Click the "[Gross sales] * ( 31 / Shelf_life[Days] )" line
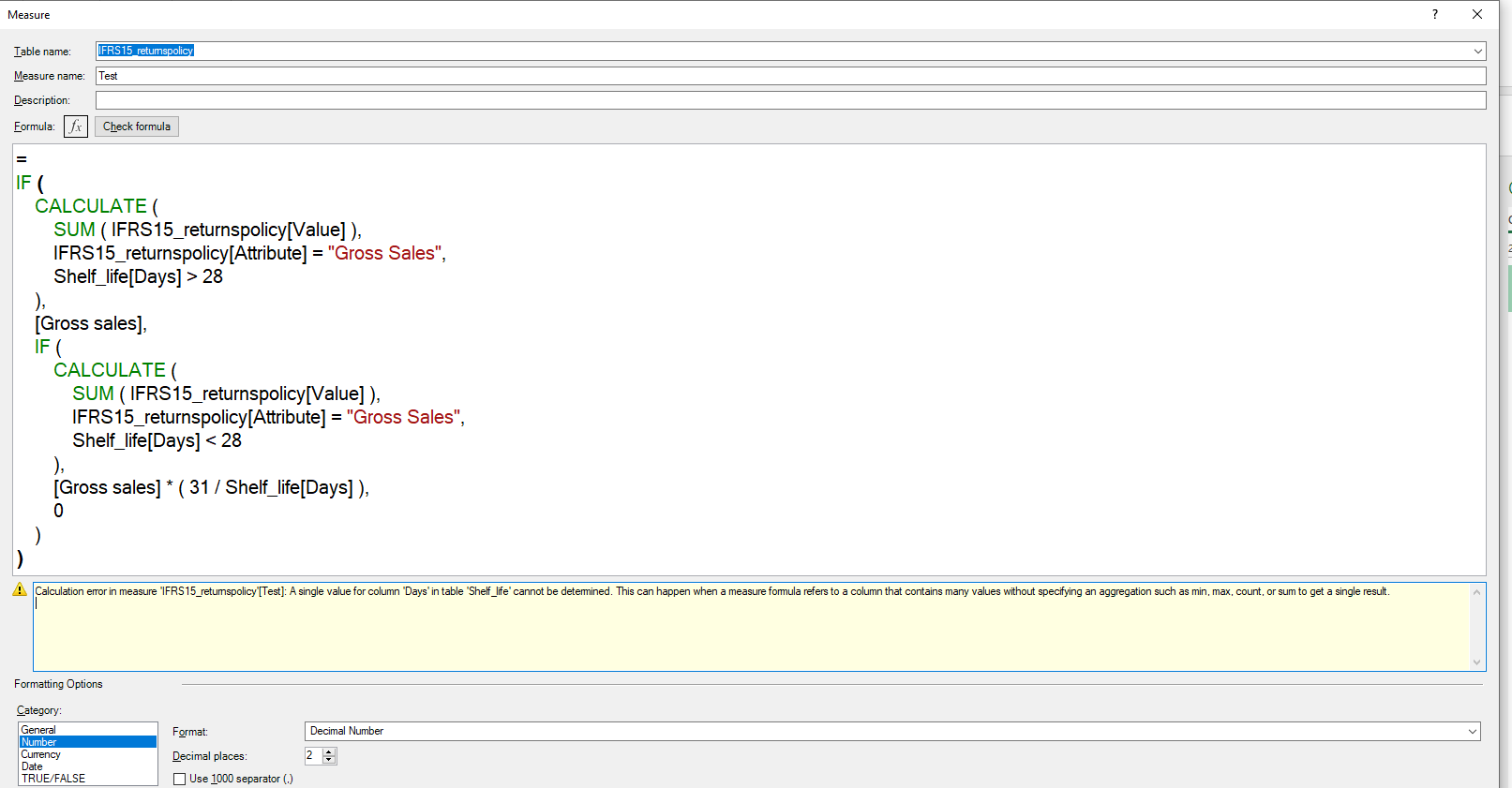The image size is (1512, 788). click(211, 487)
